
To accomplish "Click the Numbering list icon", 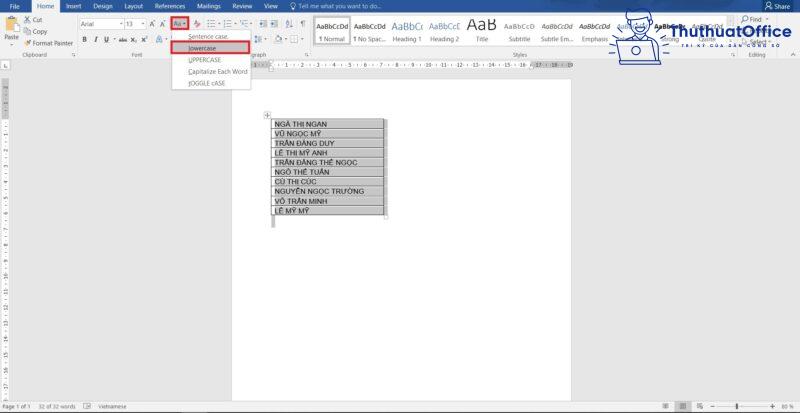I will [228, 24].
